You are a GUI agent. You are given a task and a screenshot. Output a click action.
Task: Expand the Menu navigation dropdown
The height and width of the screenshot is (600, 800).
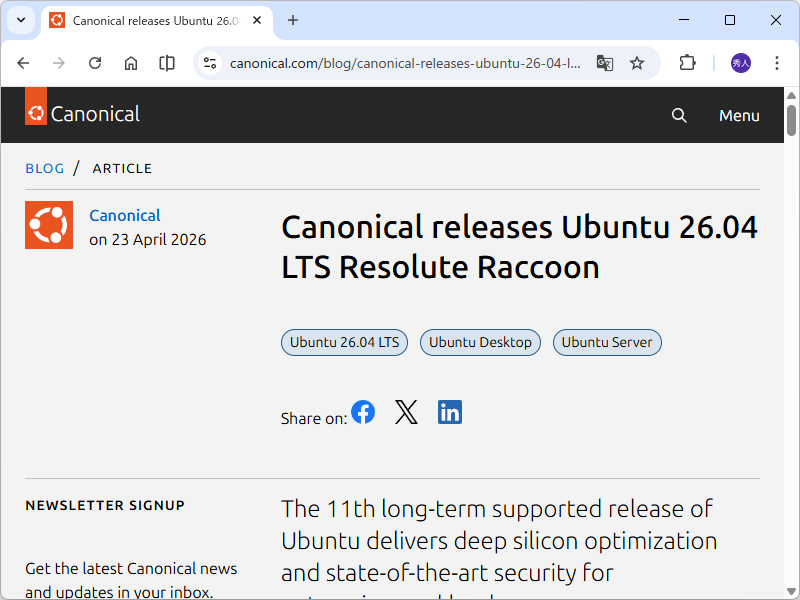tap(739, 115)
